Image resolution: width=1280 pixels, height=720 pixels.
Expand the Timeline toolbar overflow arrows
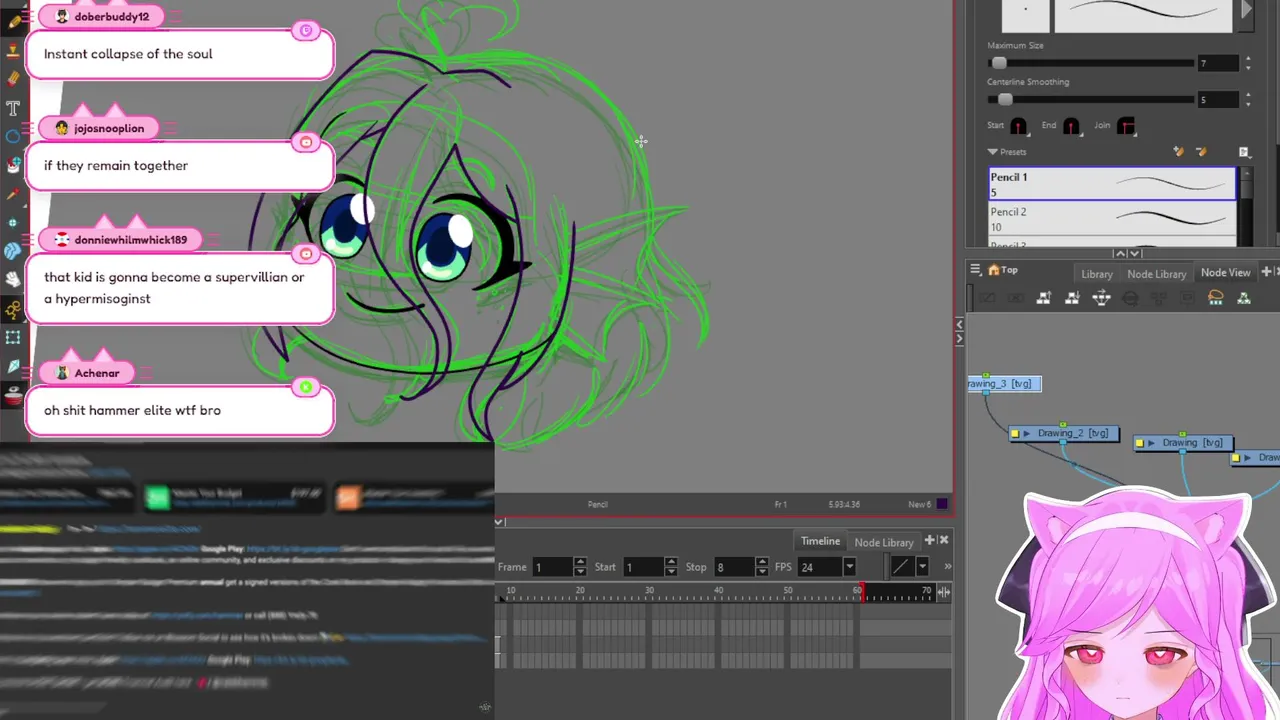click(x=947, y=567)
